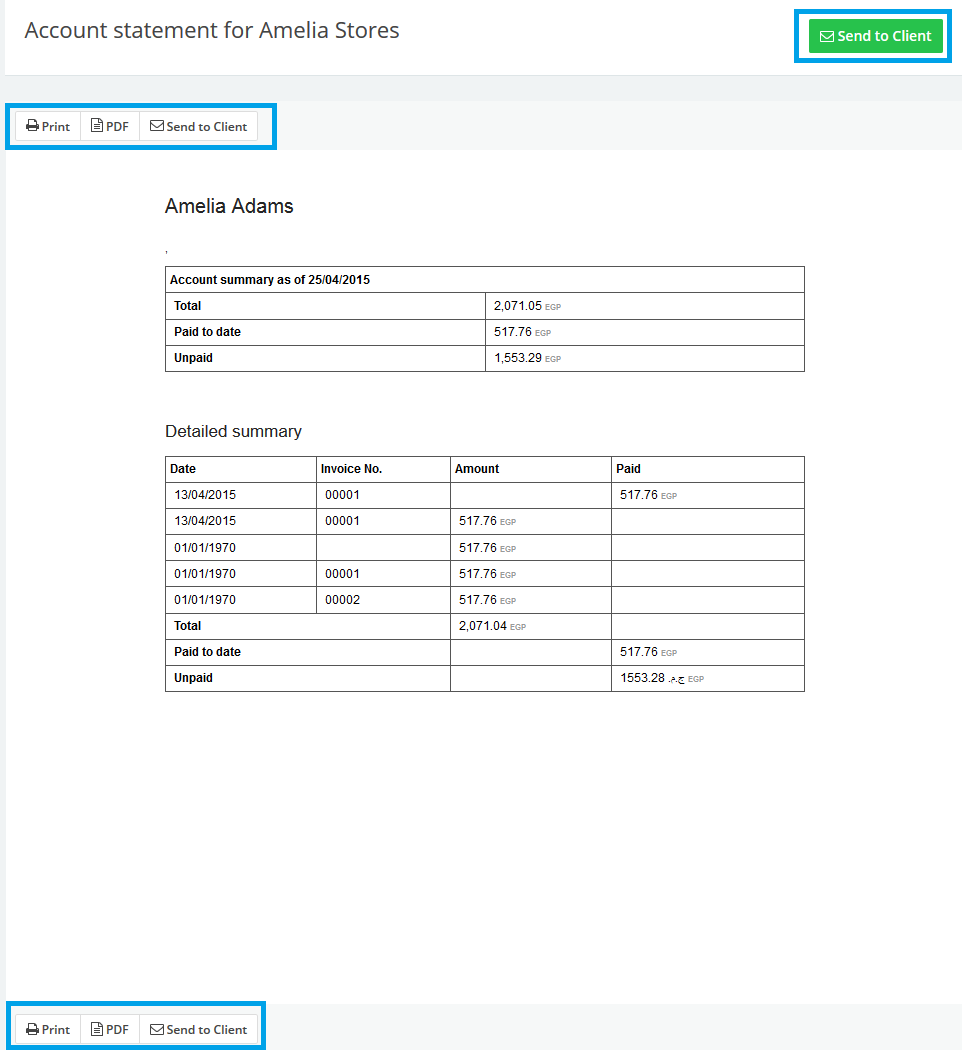Click the Paid column header

tap(628, 469)
